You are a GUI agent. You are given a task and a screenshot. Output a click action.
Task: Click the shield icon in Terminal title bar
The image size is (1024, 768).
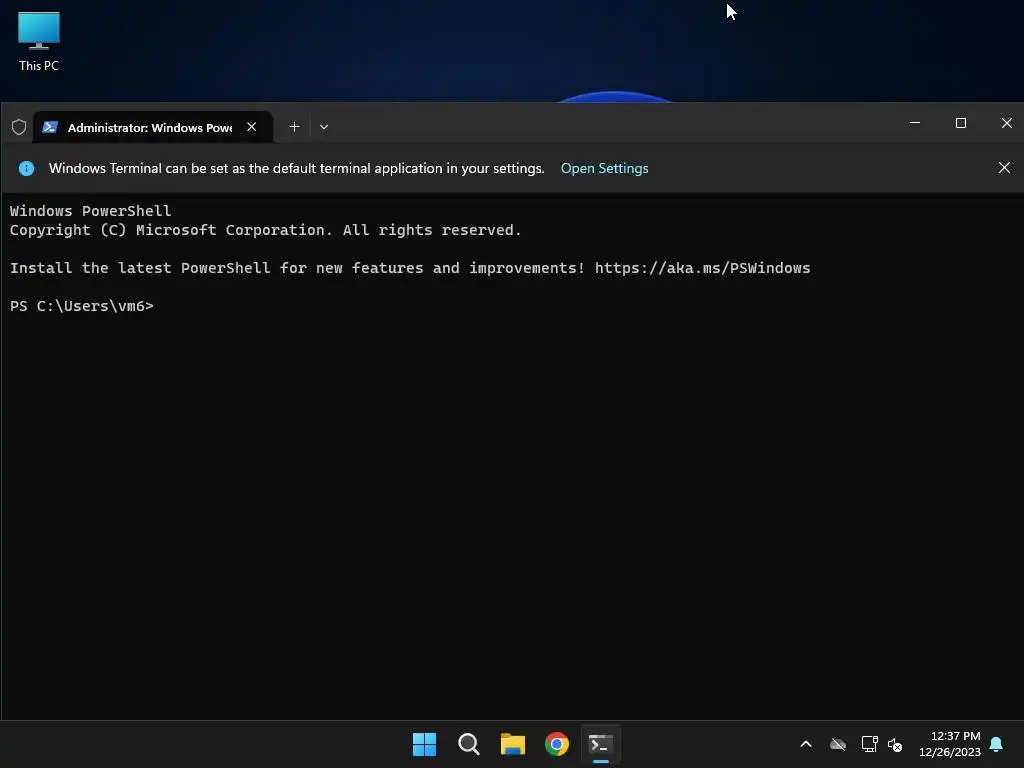tap(19, 127)
